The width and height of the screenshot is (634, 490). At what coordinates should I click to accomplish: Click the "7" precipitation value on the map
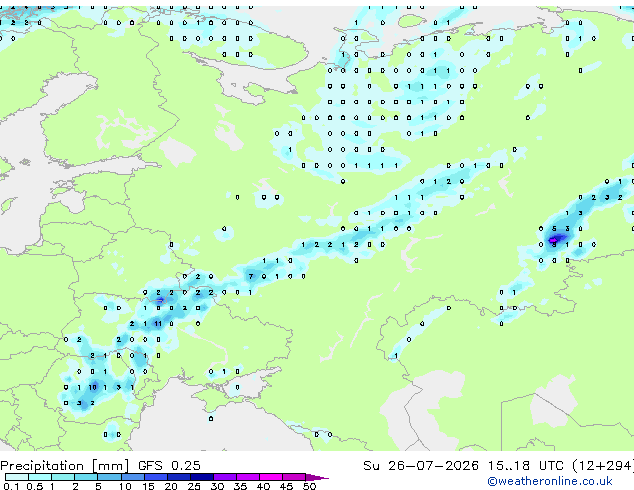coord(251,276)
